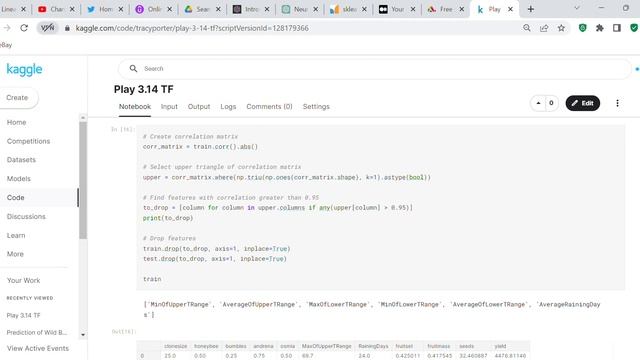The height and width of the screenshot is (360, 640).
Task: Open the three-dot notebook options menu
Action: click(x=617, y=103)
